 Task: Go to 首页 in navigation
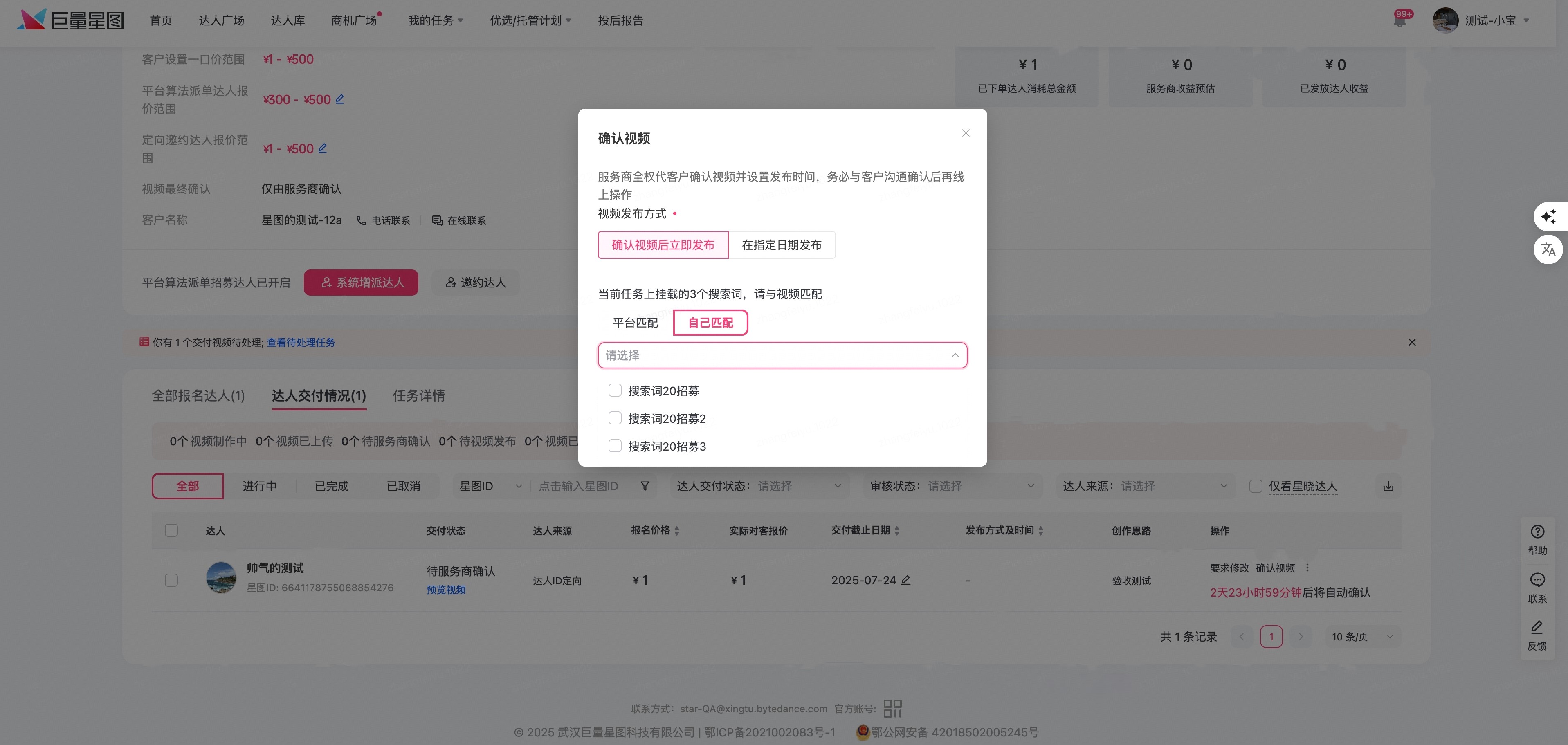(161, 21)
